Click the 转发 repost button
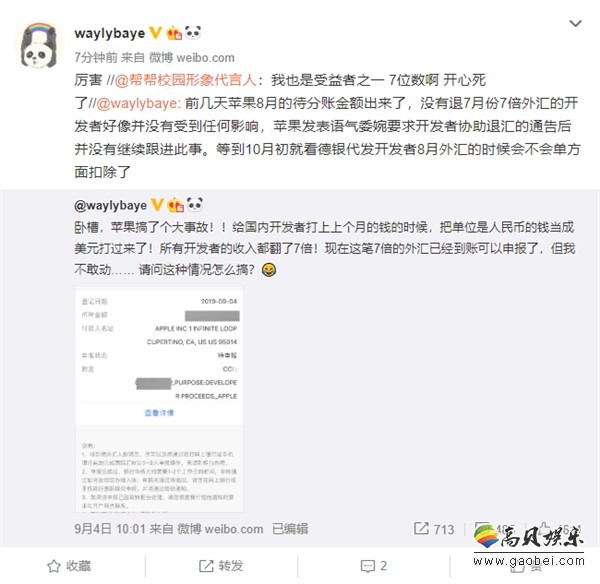Viewport: 600px width, 584px height. tap(221, 566)
